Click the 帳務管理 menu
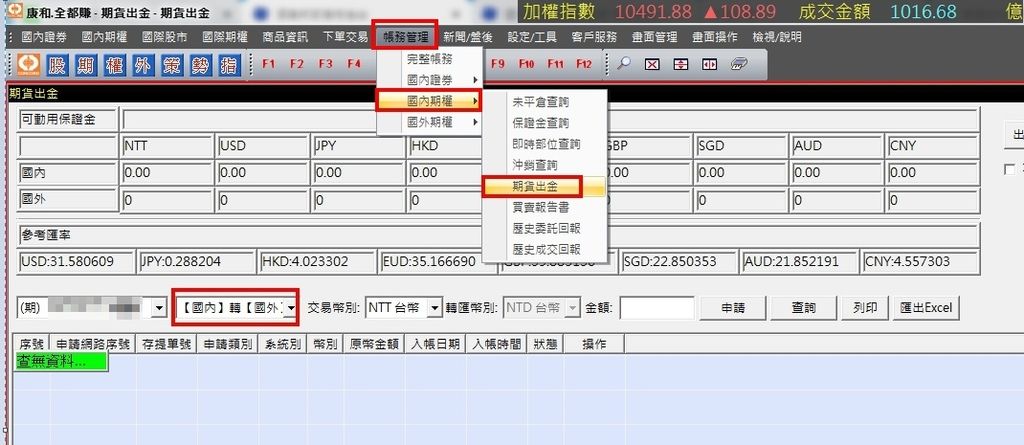The width and height of the screenshot is (1024, 445). tap(406, 37)
